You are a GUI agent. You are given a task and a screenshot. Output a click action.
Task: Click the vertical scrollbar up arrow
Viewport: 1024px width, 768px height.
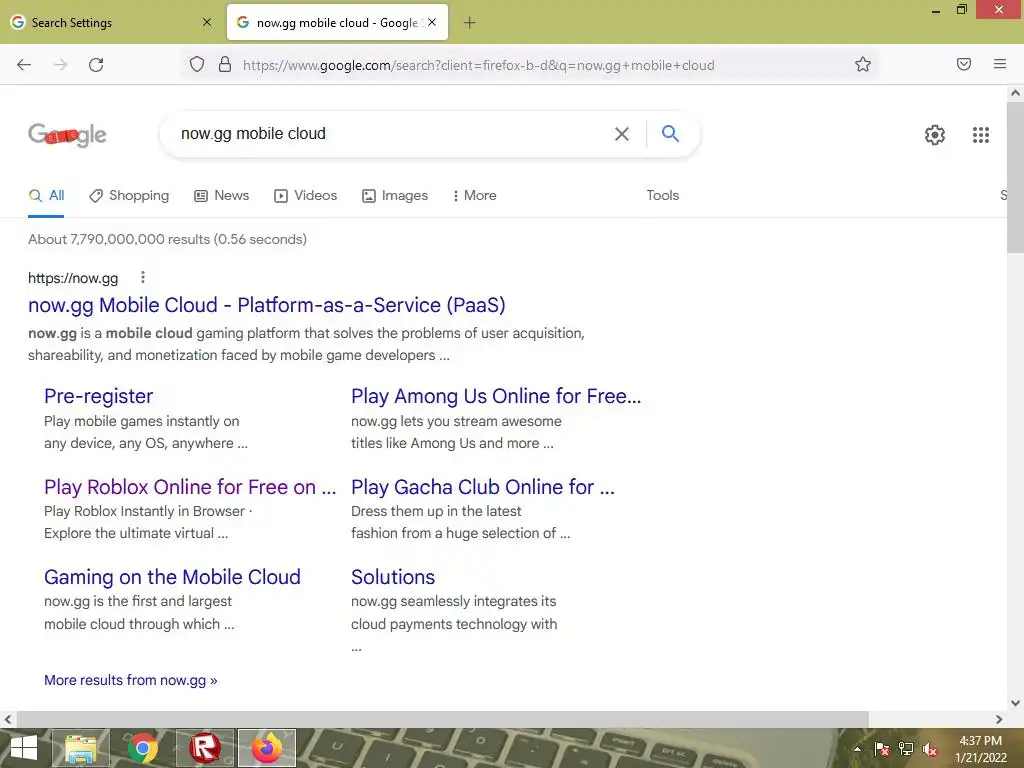coord(1015,93)
